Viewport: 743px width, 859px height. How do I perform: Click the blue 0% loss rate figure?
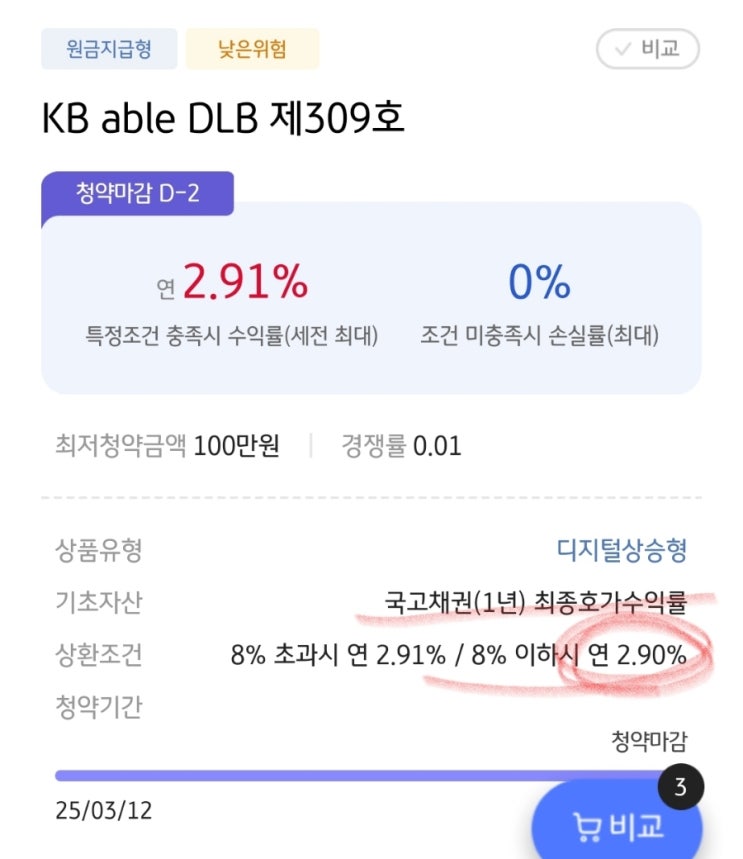[x=539, y=284]
